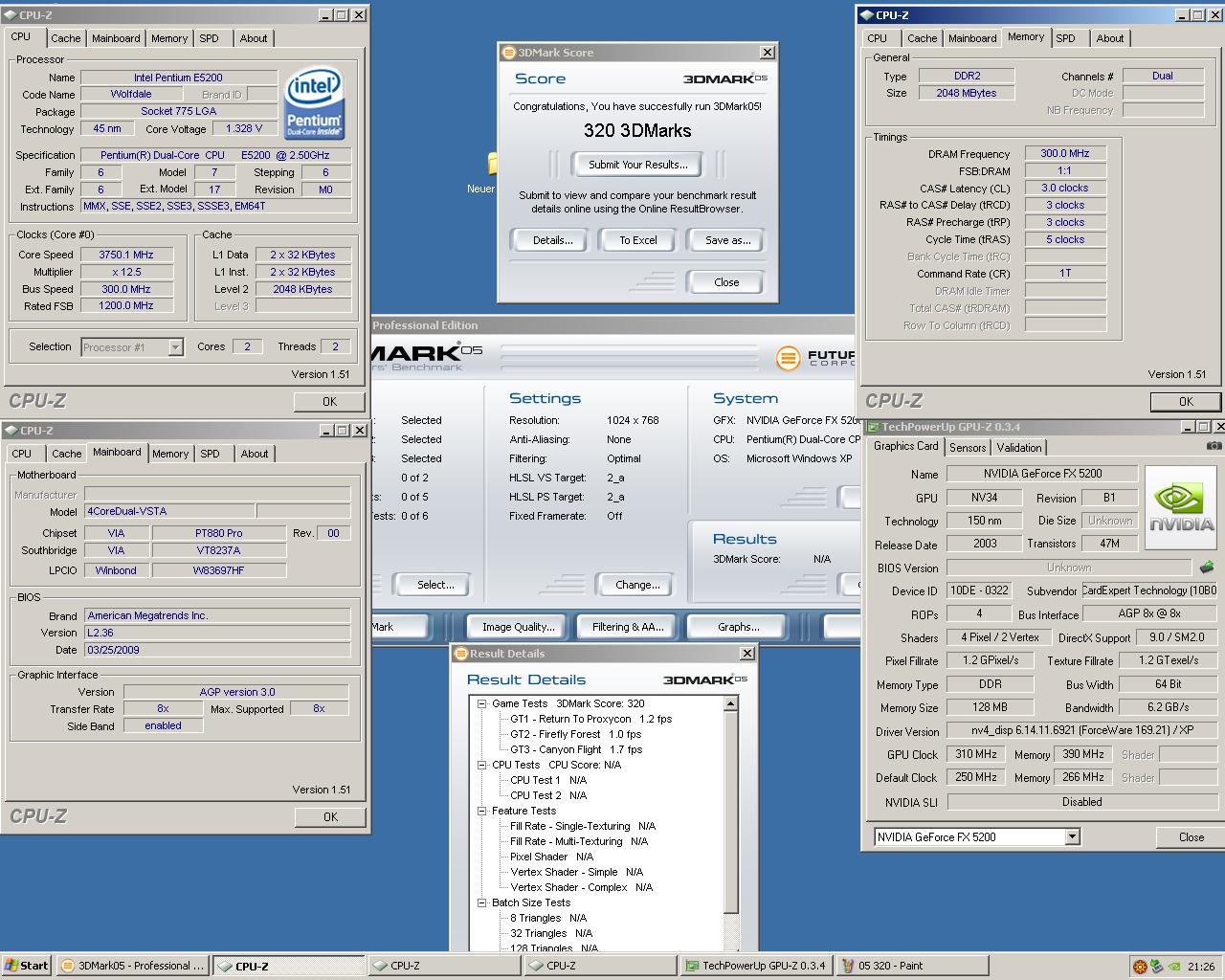
Task: Click Change button under Settings
Action: 637,585
